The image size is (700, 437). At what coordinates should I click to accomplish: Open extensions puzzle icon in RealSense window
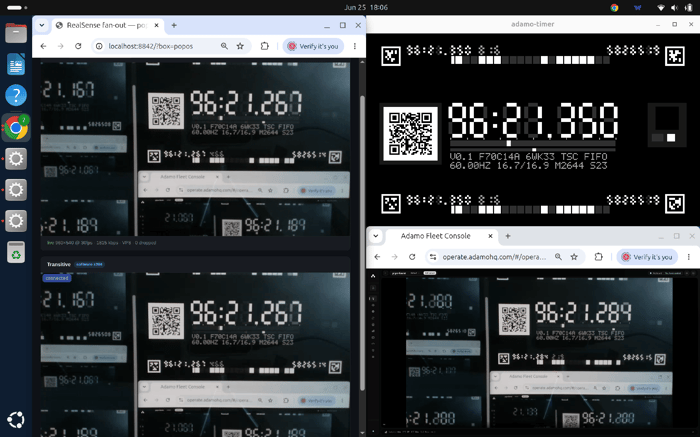(265, 46)
